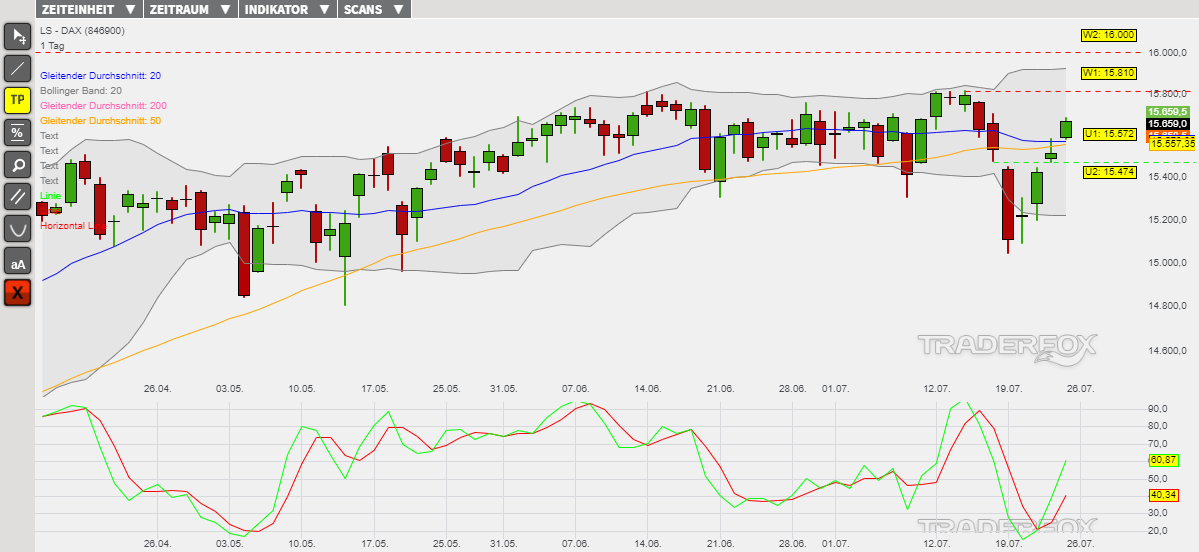Select the W2: 16.000 resistance label
This screenshot has width=1199, height=552.
[1109, 35]
